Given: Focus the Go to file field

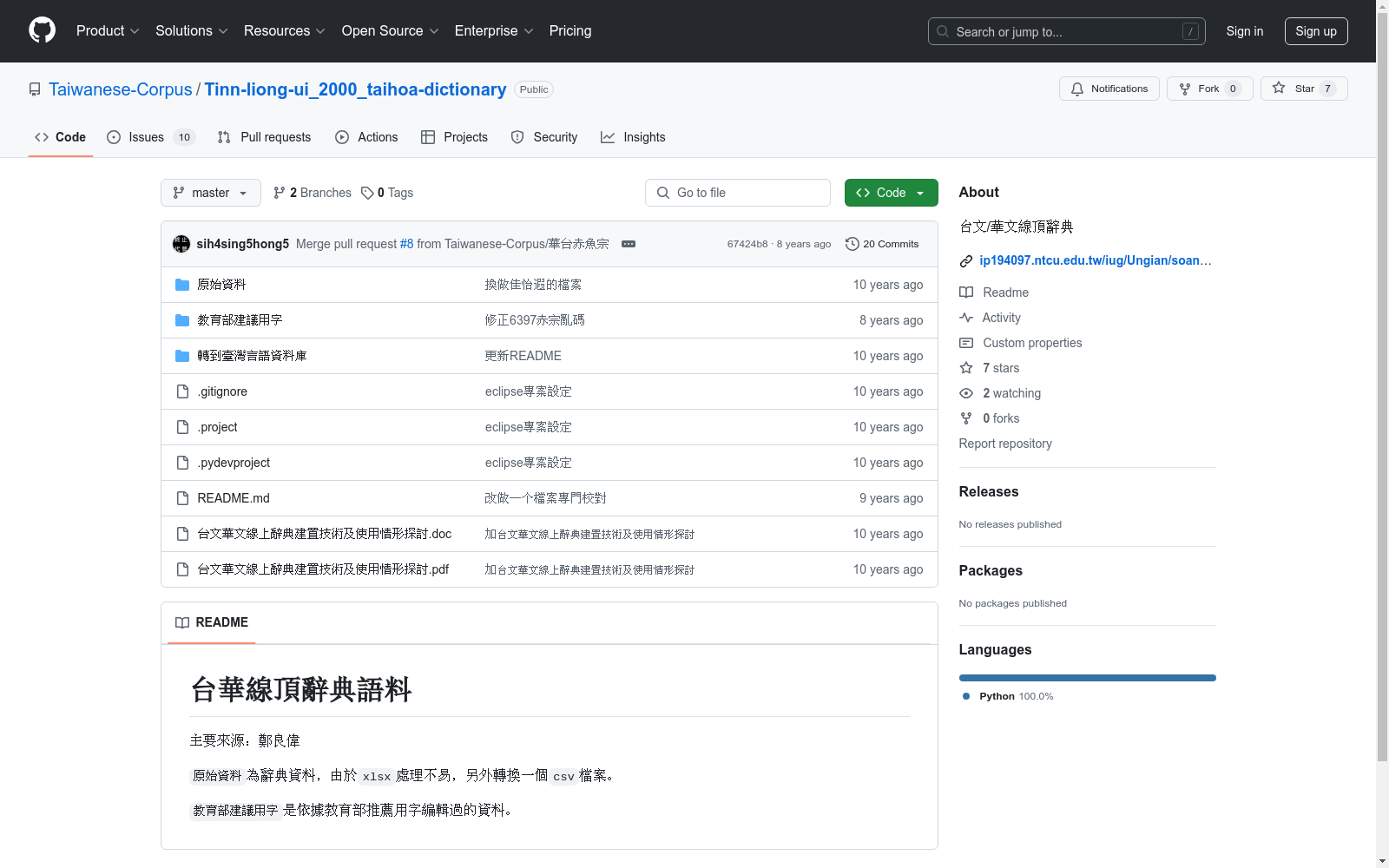Looking at the screenshot, I should coord(738,193).
